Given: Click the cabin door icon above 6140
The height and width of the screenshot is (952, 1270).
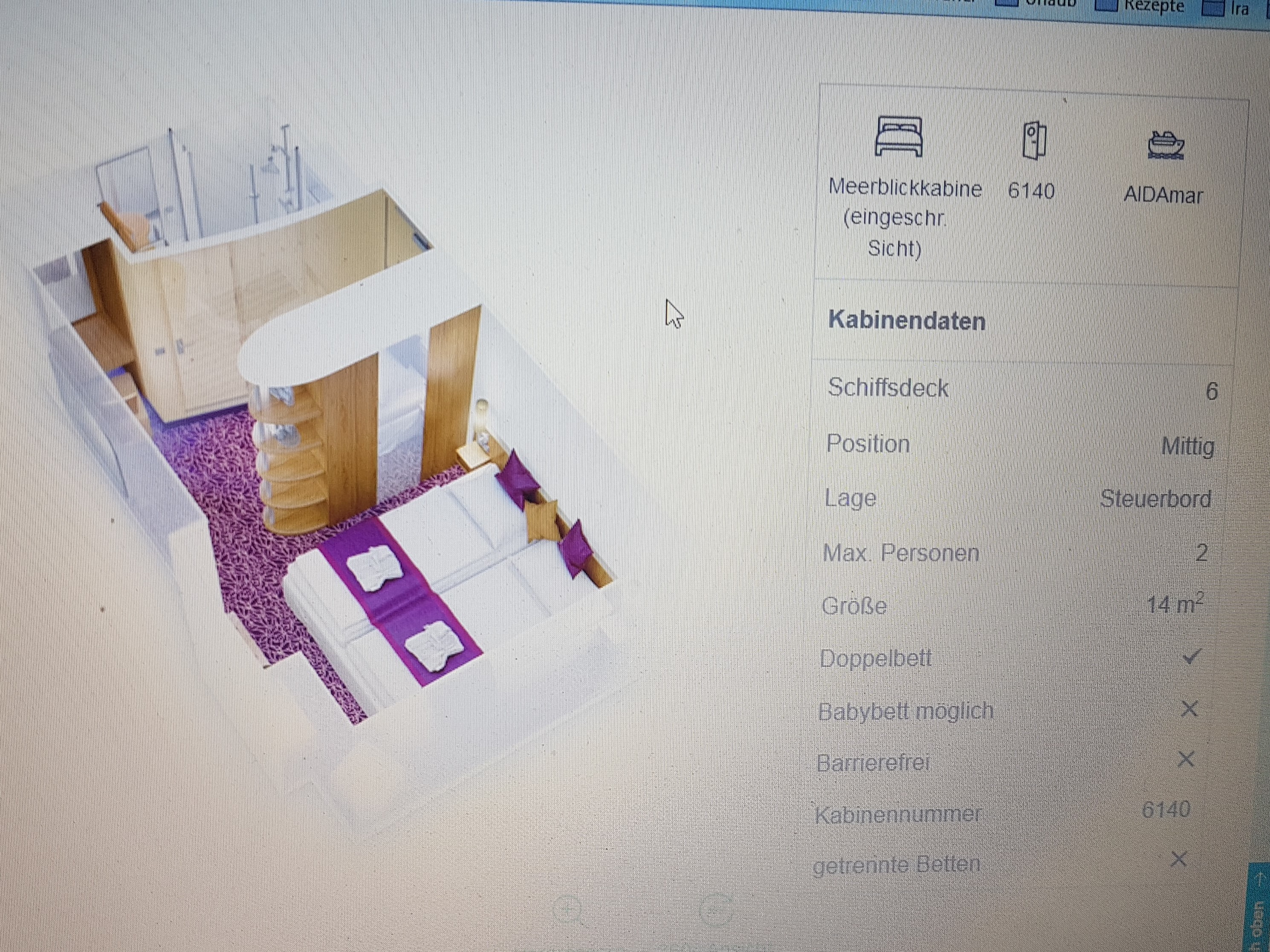Looking at the screenshot, I should pos(1034,141).
